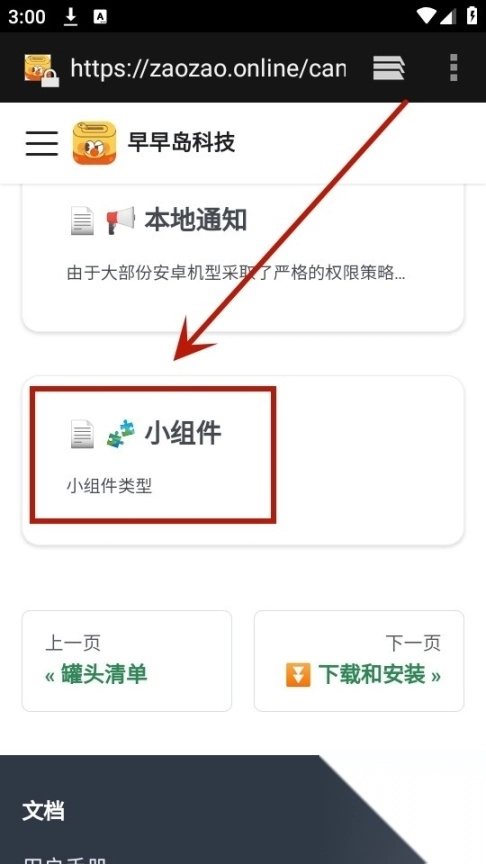
Task: Tap the 本地通知 card description text
Action: coord(236,274)
